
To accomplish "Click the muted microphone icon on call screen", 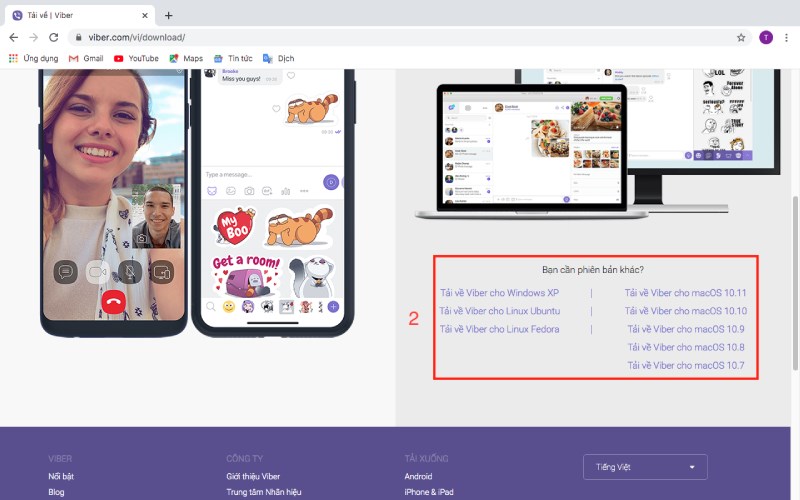I will [130, 272].
